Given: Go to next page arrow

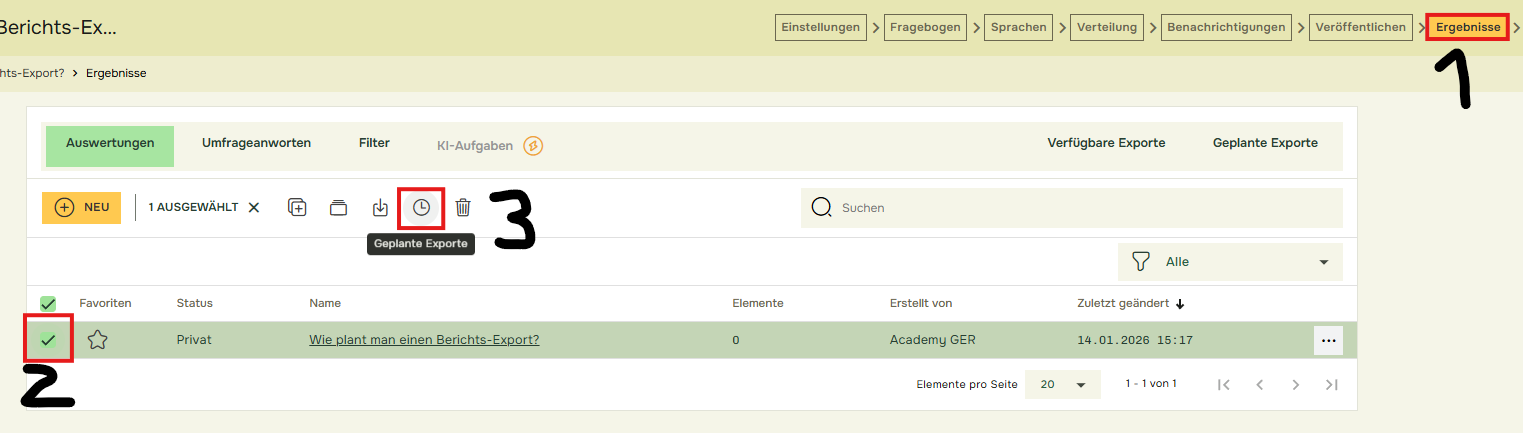Looking at the screenshot, I should pos(1295,384).
